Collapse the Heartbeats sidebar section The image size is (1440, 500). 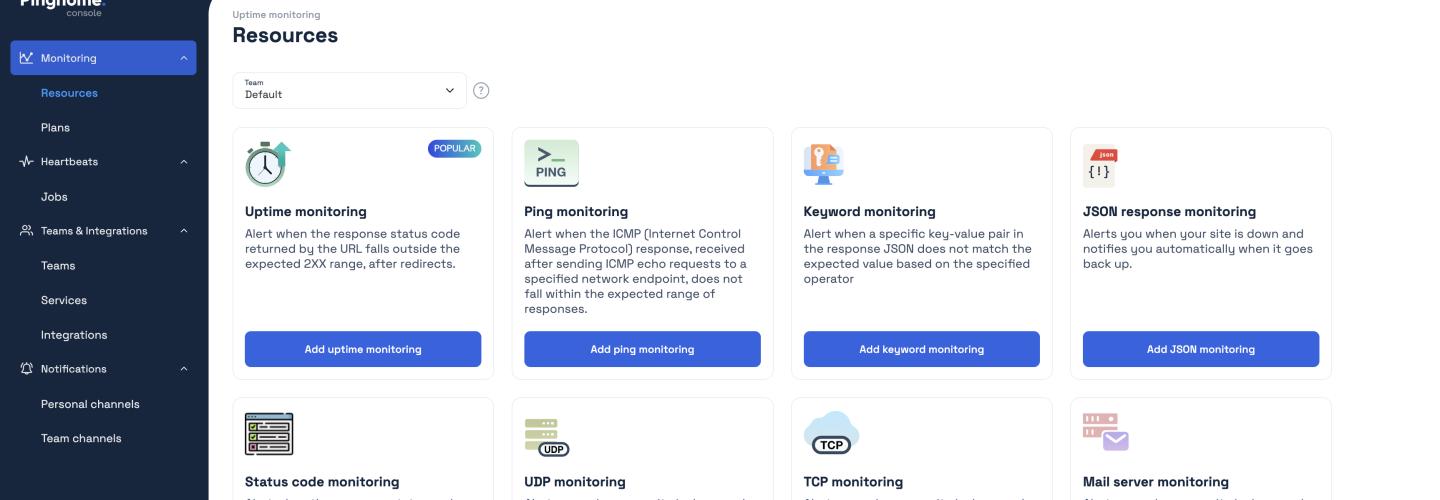[x=183, y=162]
